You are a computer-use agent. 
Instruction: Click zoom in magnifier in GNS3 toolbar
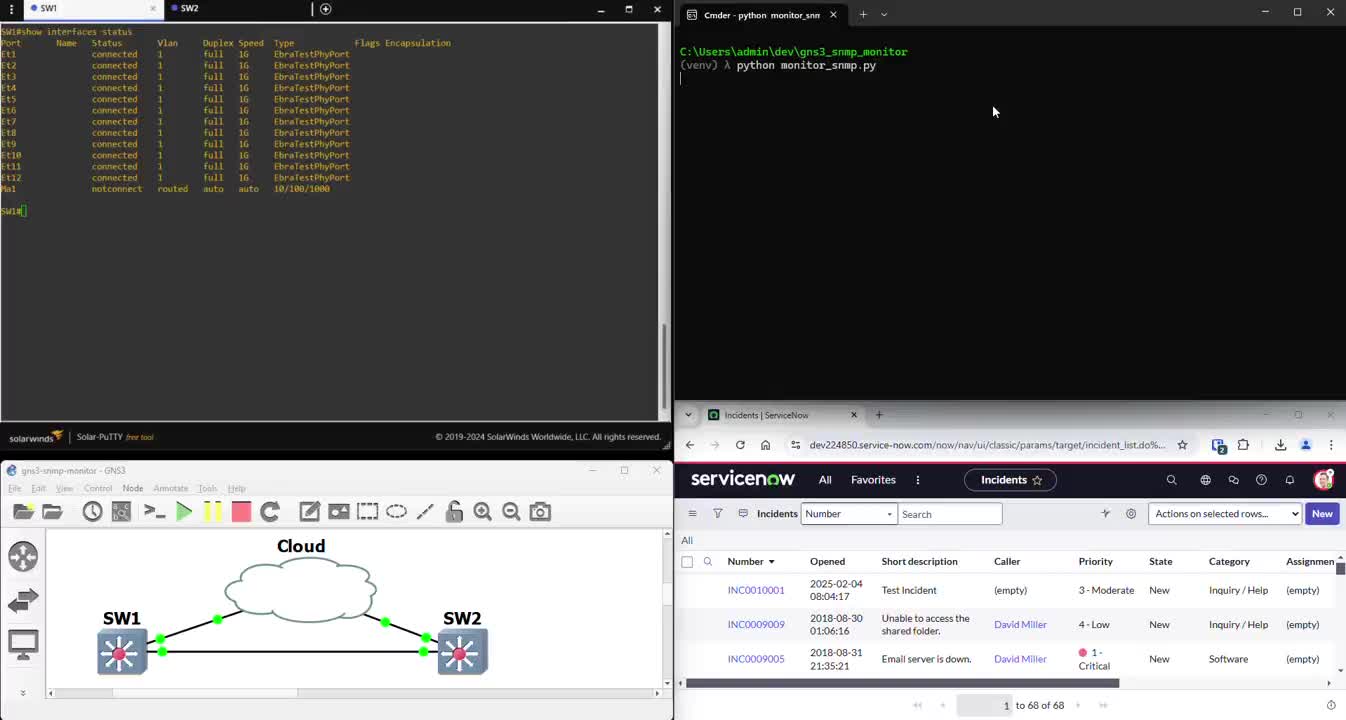point(482,512)
